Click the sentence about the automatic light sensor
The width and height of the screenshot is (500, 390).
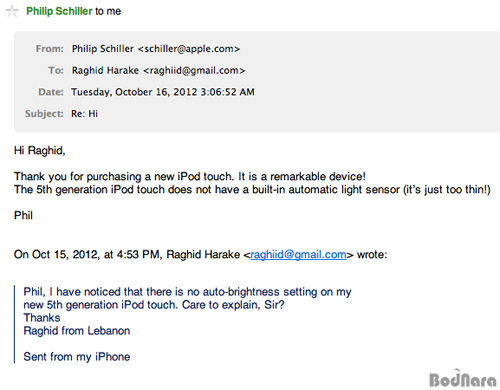(252, 190)
